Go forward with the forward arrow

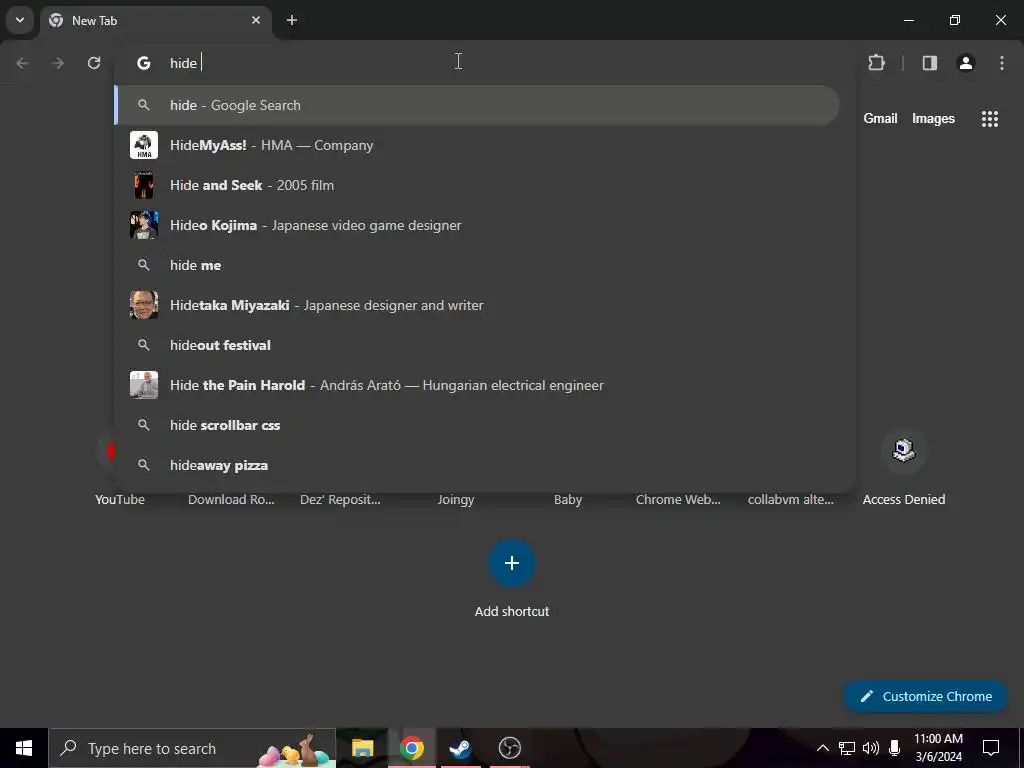tap(58, 63)
